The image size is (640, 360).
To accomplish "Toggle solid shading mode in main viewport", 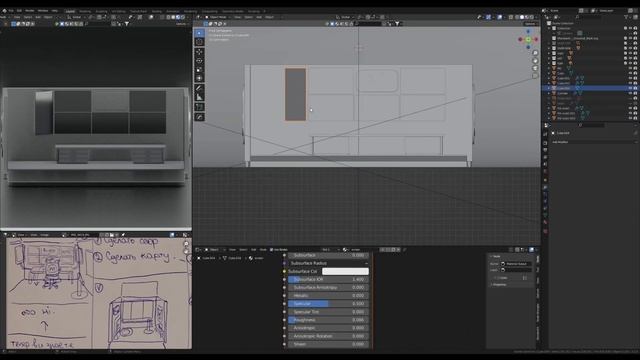I will pos(522,17).
